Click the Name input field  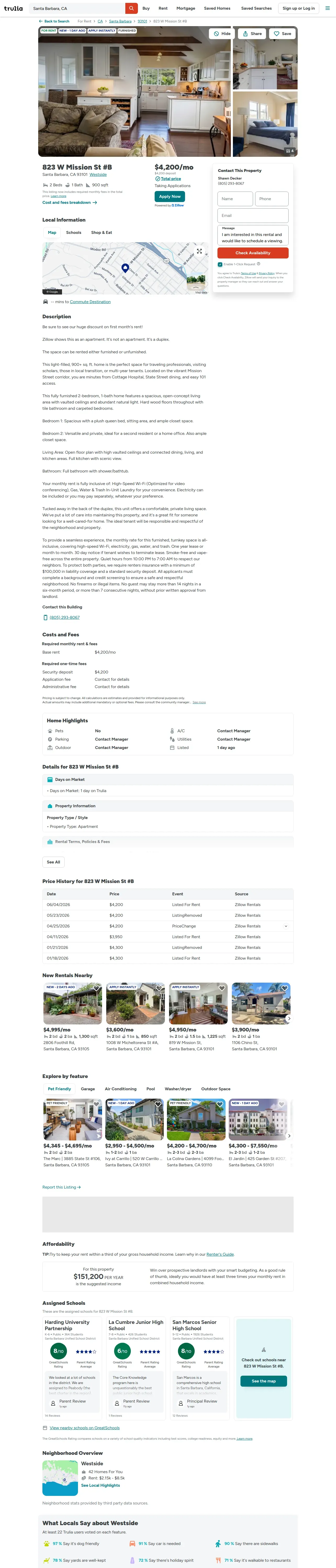tap(235, 199)
